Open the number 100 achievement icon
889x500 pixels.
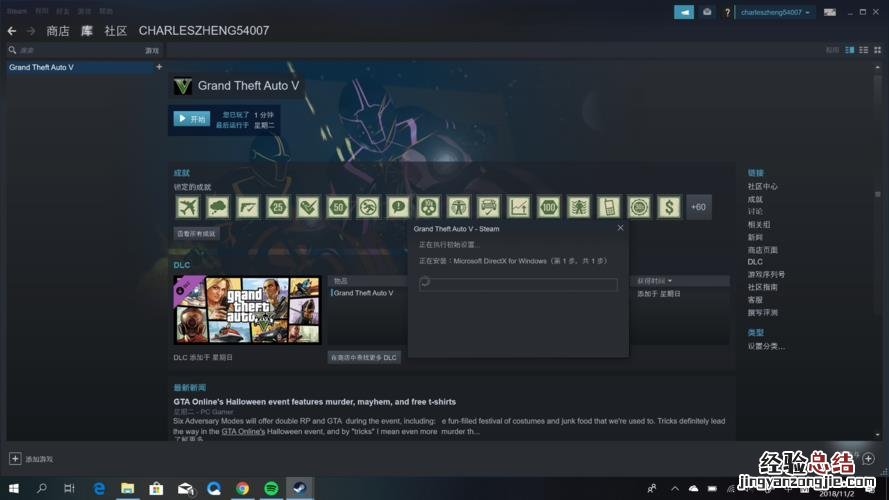[548, 207]
